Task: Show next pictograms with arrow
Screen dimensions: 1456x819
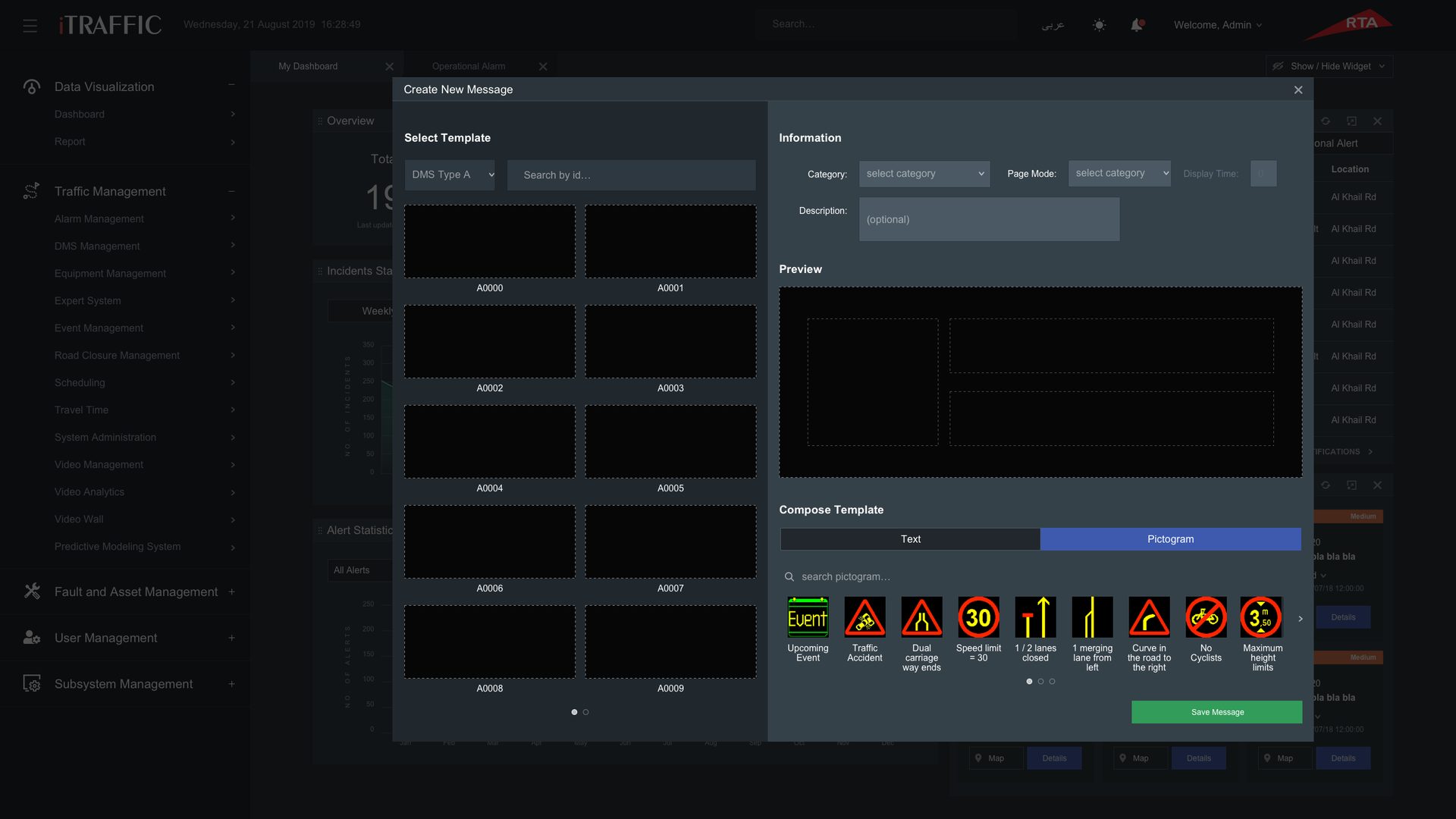Action: tap(1301, 619)
